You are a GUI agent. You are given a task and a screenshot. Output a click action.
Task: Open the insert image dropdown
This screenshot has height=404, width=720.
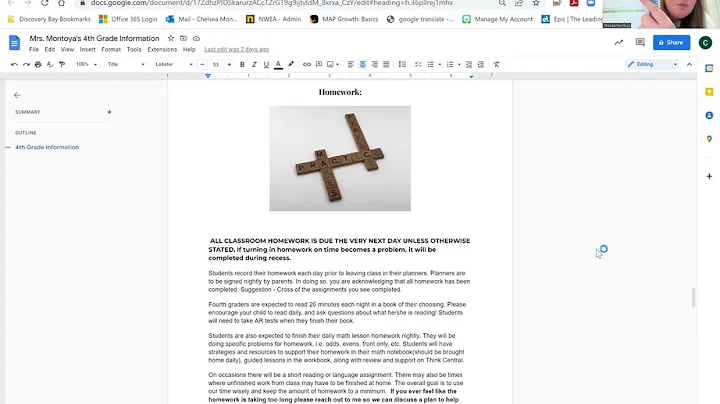click(x=333, y=64)
